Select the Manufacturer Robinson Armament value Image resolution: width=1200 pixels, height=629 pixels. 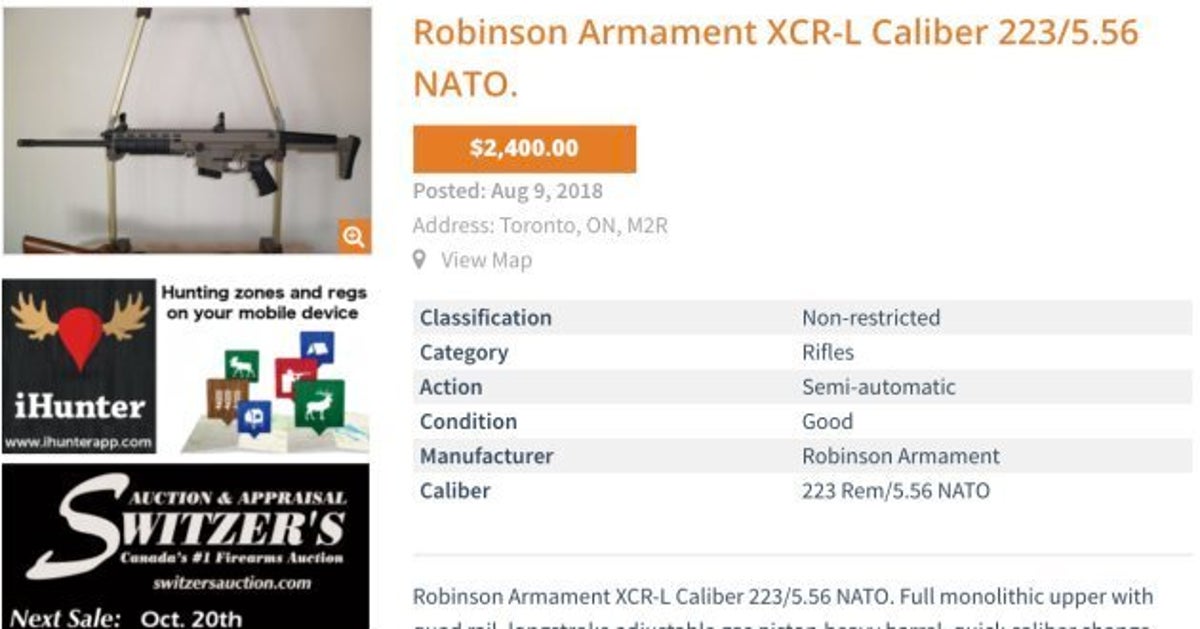900,456
